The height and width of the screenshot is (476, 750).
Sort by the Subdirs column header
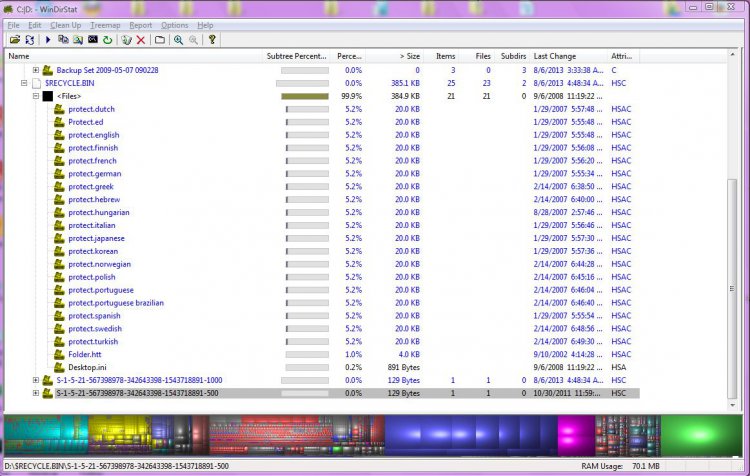click(x=512, y=56)
